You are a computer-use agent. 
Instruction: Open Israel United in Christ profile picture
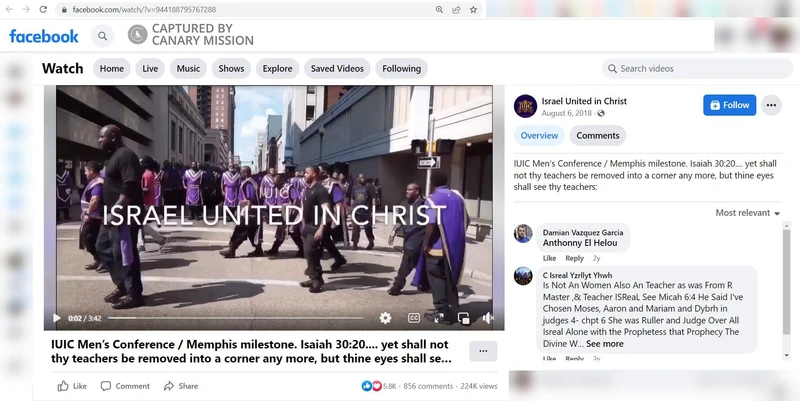(x=525, y=106)
